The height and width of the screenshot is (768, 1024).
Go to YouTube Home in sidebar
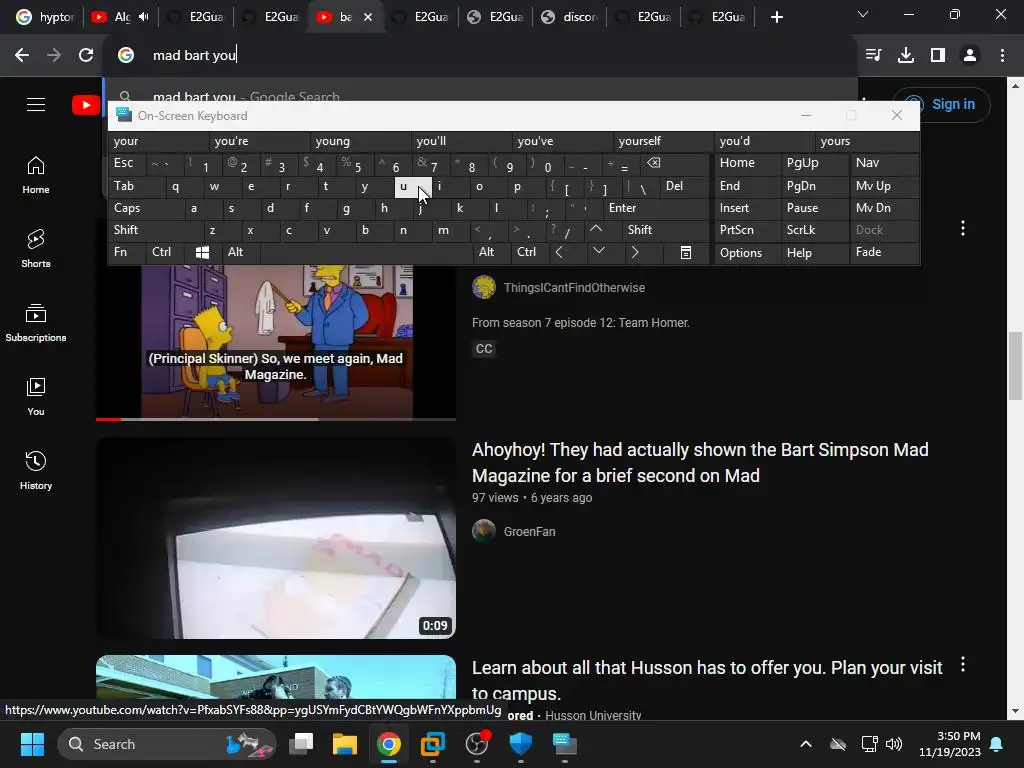pos(36,175)
